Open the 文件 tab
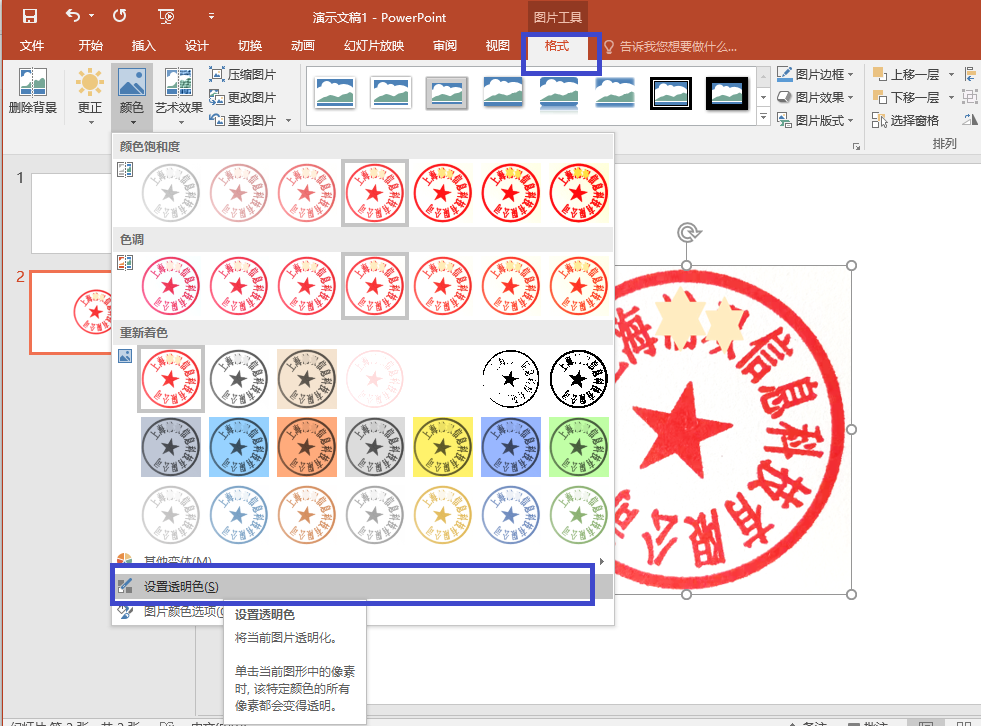This screenshot has width=981, height=726. tap(31, 46)
